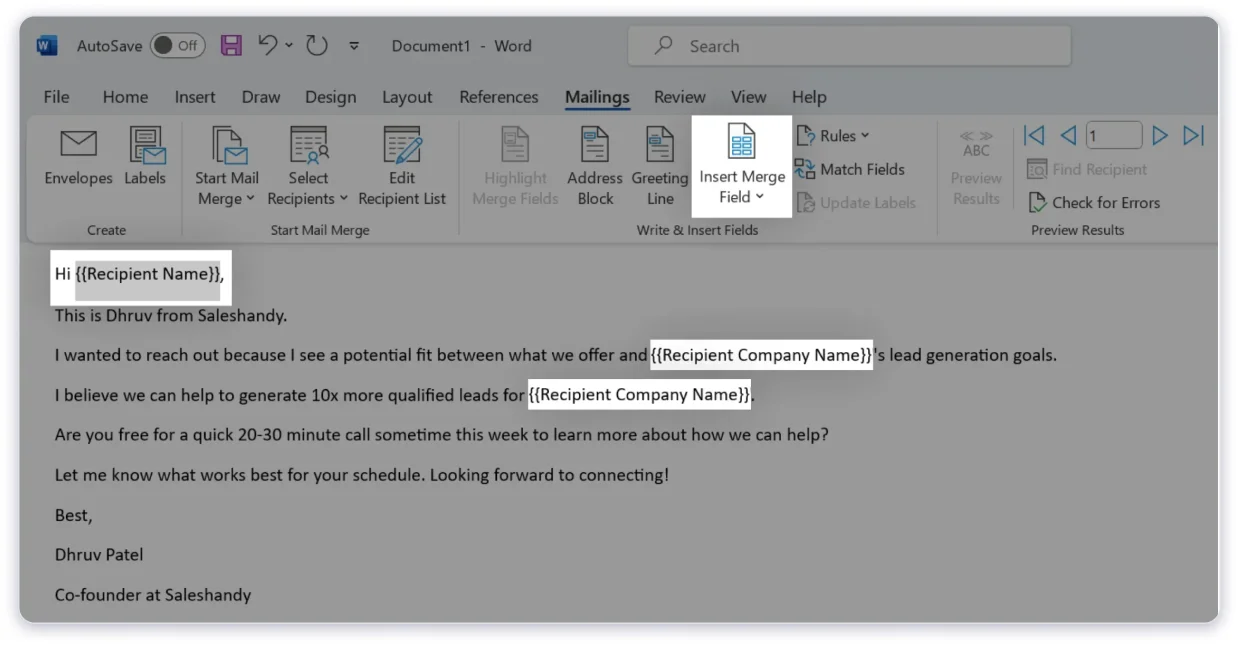Click the Document1 - Word title text
1239x646 pixels.
pyautogui.click(x=462, y=46)
